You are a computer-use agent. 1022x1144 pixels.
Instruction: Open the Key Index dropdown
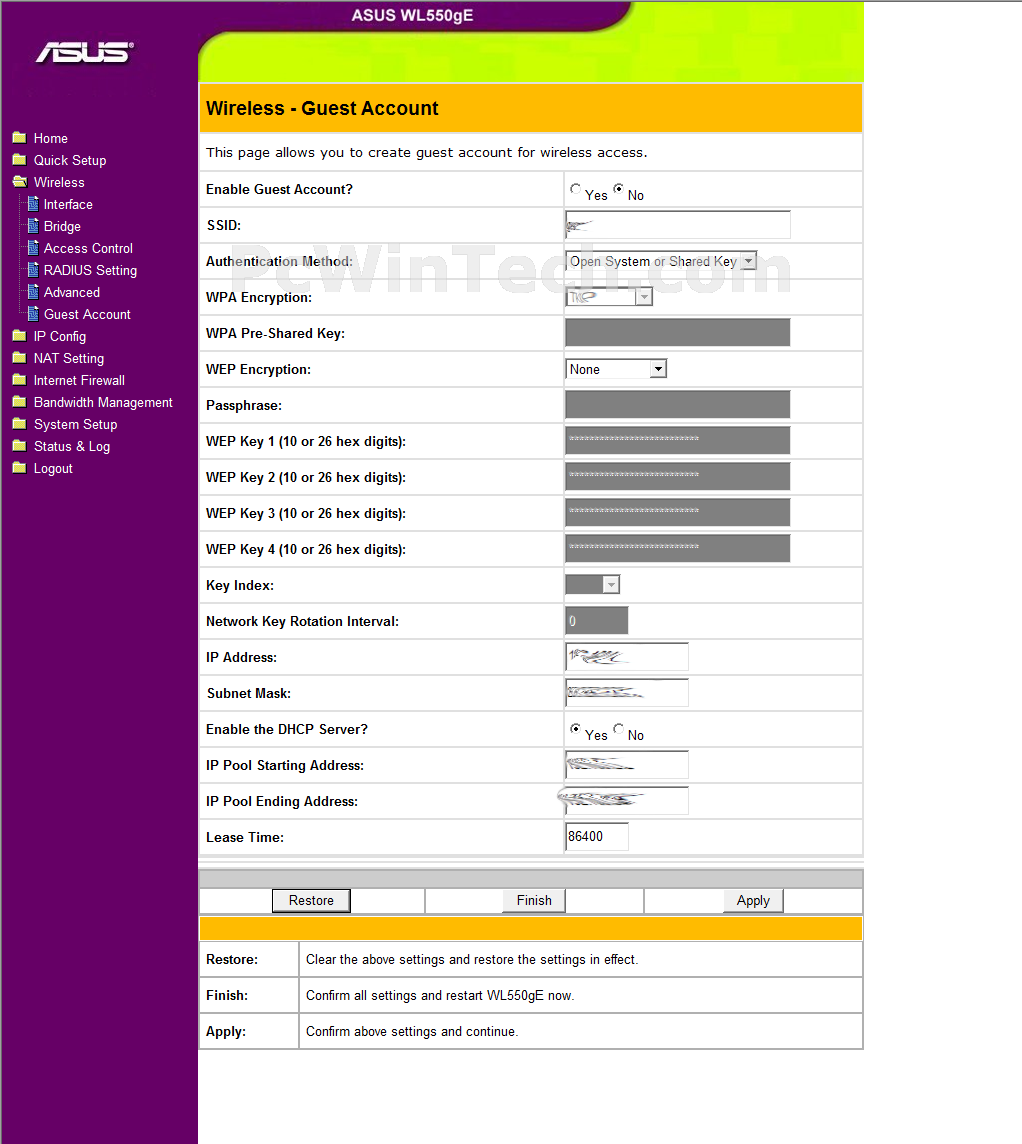tap(592, 584)
